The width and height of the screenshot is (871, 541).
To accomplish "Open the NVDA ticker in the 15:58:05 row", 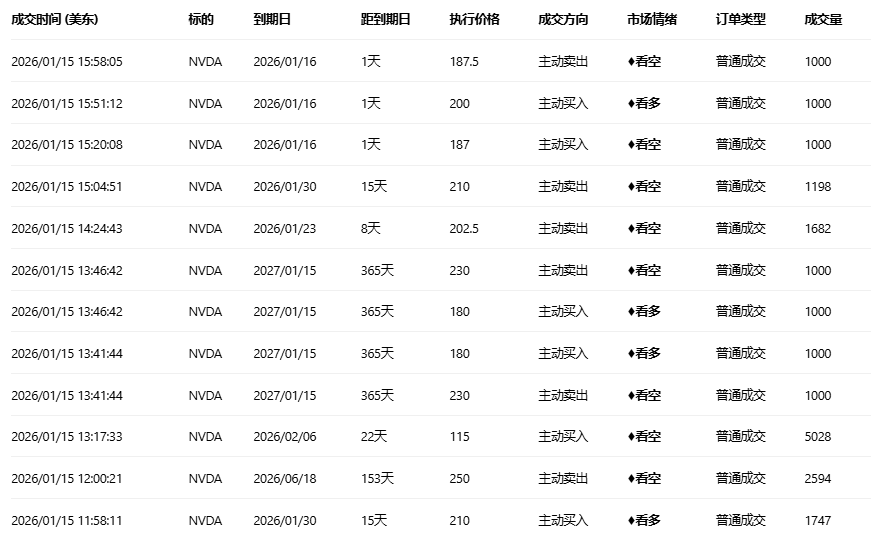I will [x=205, y=62].
